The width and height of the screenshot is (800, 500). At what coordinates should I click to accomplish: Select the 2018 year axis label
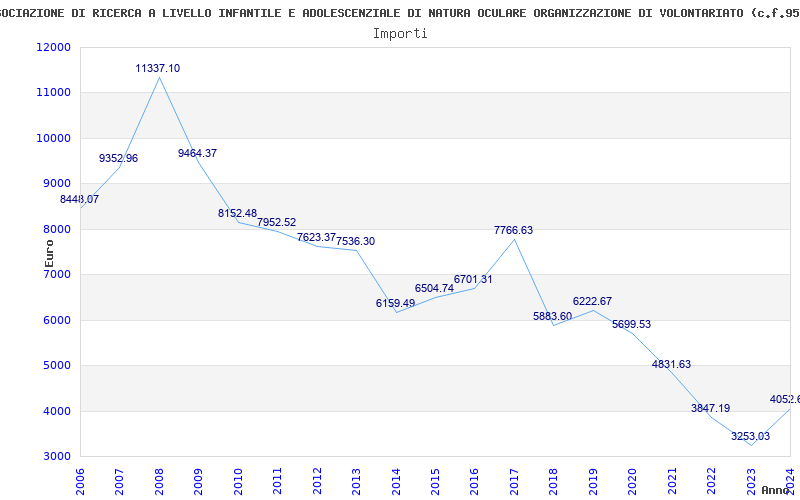pyautogui.click(x=554, y=481)
